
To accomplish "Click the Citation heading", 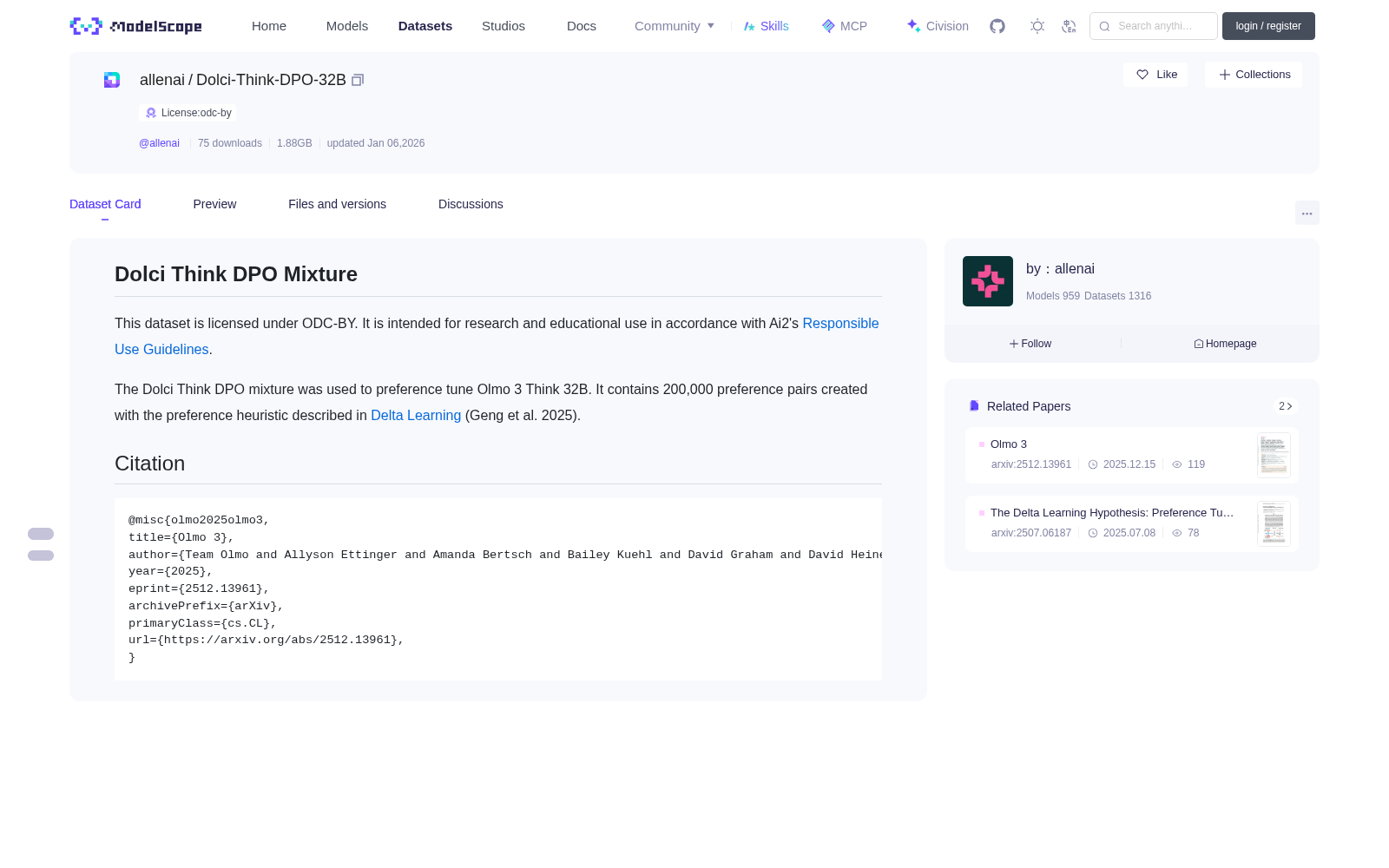I will click(150, 464).
